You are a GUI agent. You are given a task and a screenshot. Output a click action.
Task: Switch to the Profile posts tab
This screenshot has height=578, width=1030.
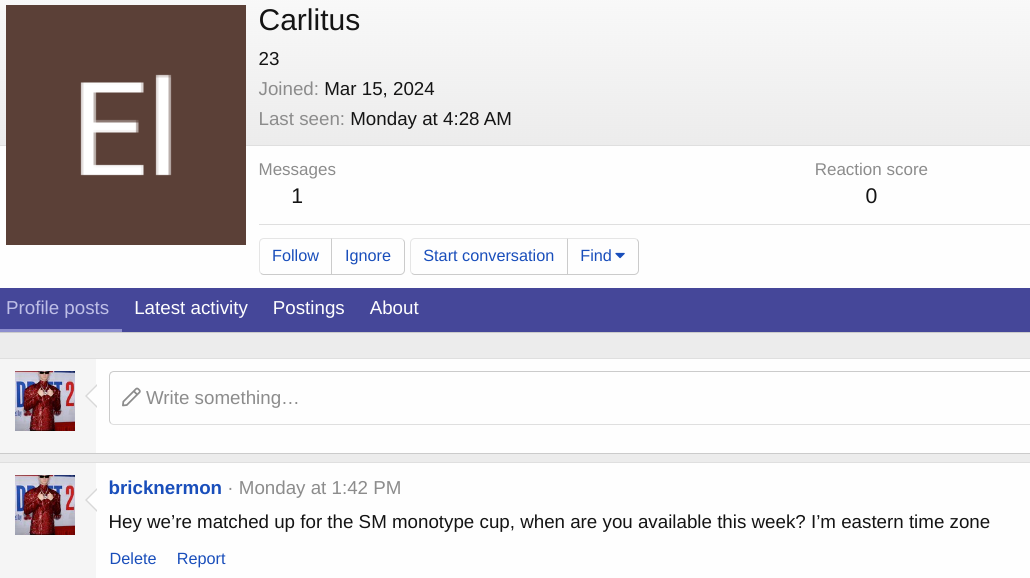pos(58,308)
